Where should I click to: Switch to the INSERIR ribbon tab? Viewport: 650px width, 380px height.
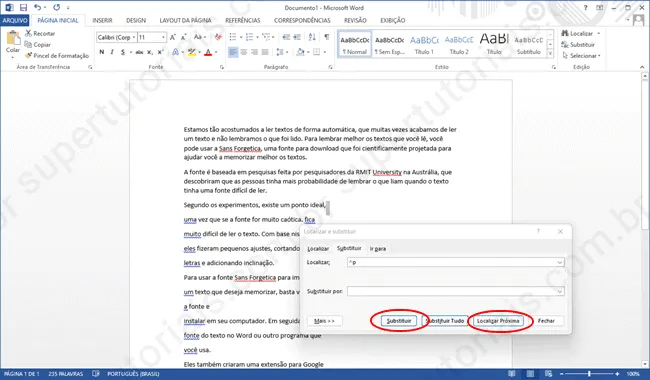(x=102, y=20)
